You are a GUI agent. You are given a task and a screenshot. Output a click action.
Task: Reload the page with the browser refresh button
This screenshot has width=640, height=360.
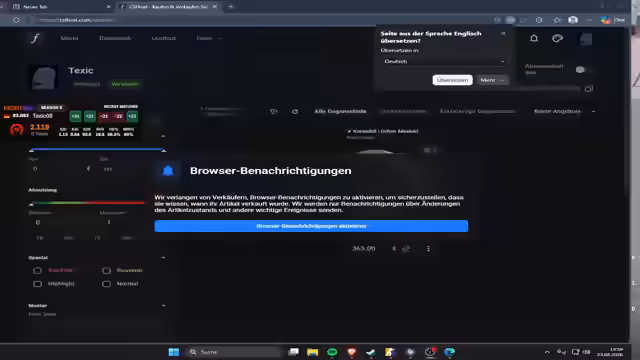tap(16, 20)
